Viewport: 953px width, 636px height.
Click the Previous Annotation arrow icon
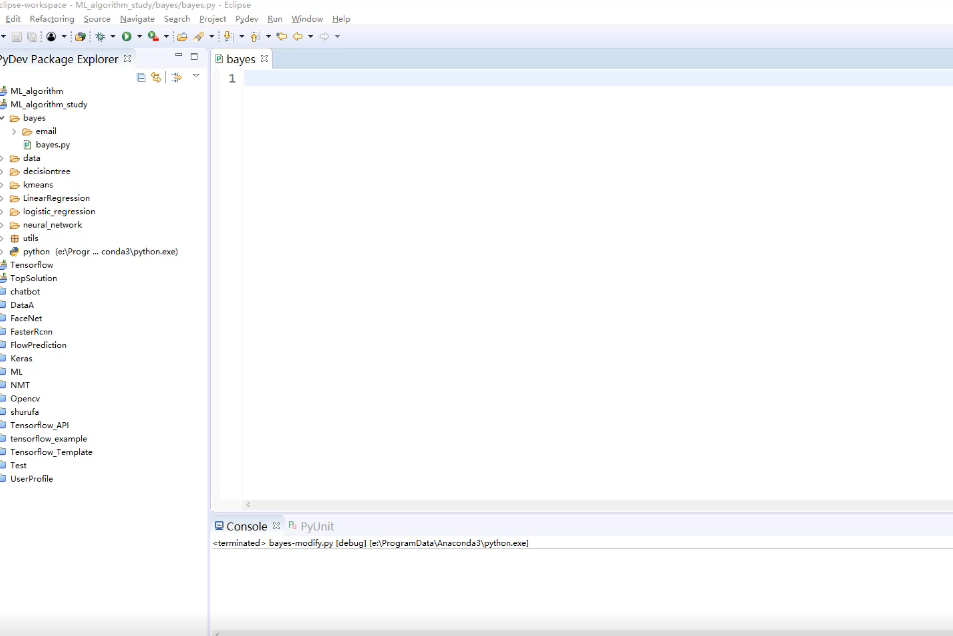click(x=255, y=37)
